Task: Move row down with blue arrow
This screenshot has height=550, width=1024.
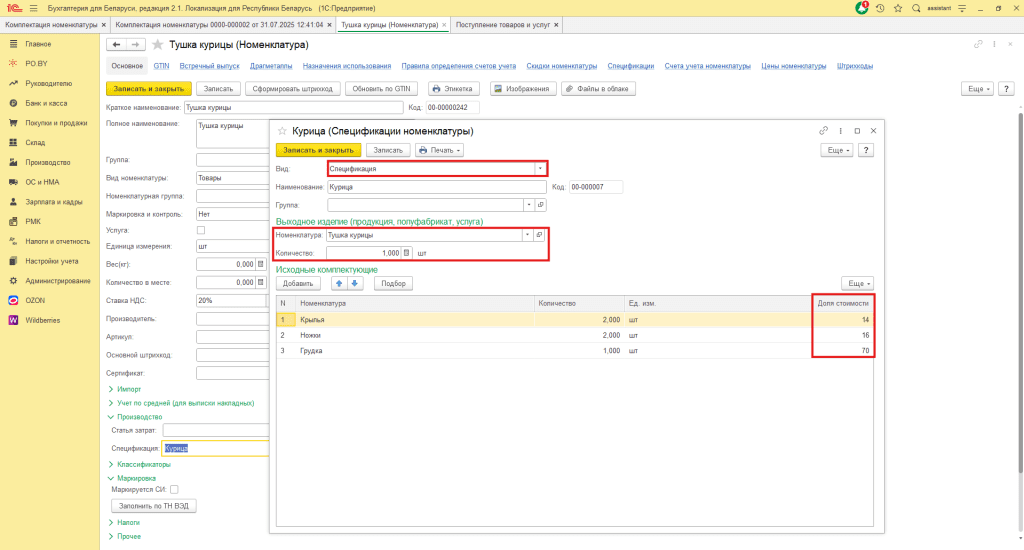Action: click(x=355, y=283)
